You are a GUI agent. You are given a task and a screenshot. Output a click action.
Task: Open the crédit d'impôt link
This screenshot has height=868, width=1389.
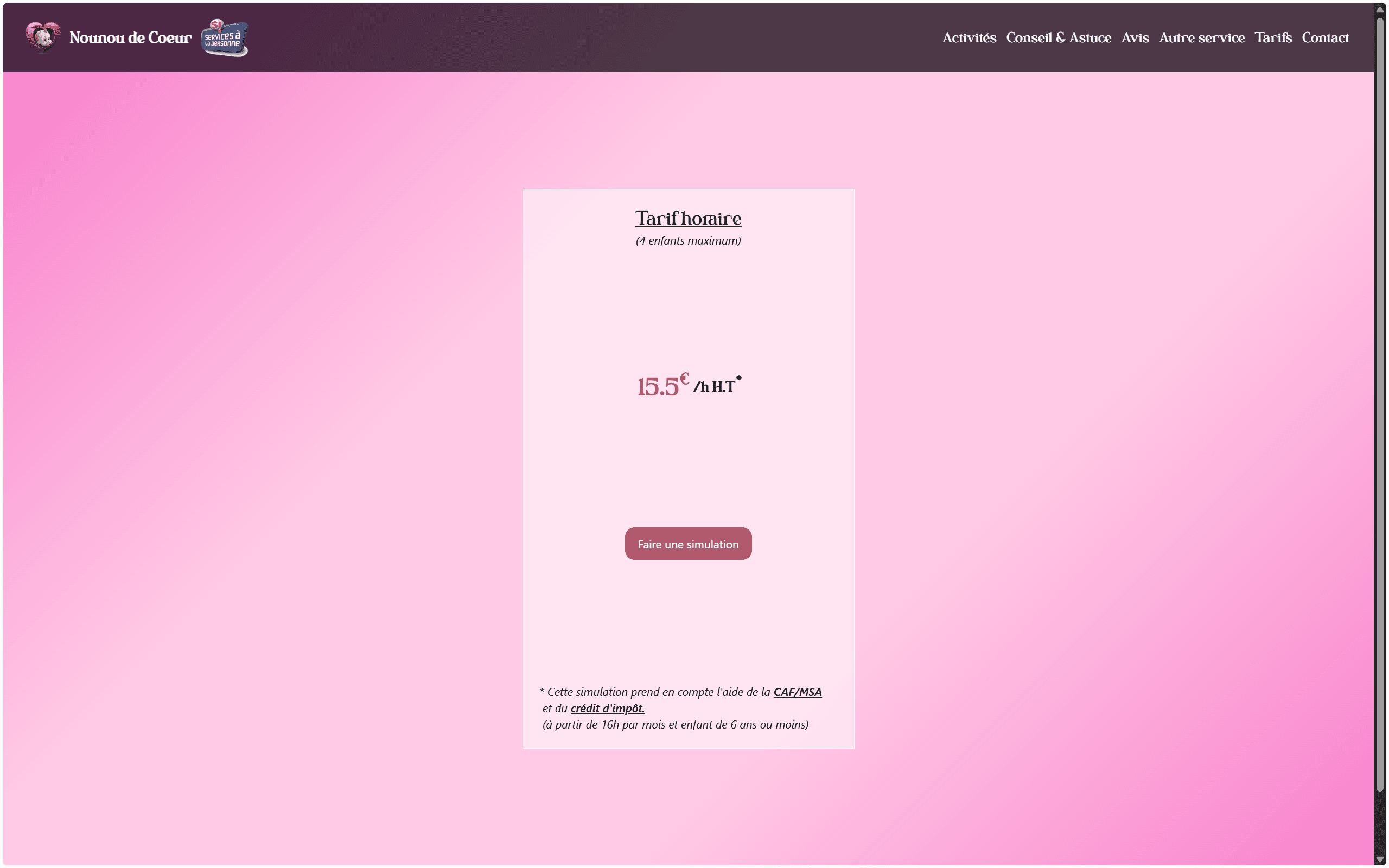607,708
